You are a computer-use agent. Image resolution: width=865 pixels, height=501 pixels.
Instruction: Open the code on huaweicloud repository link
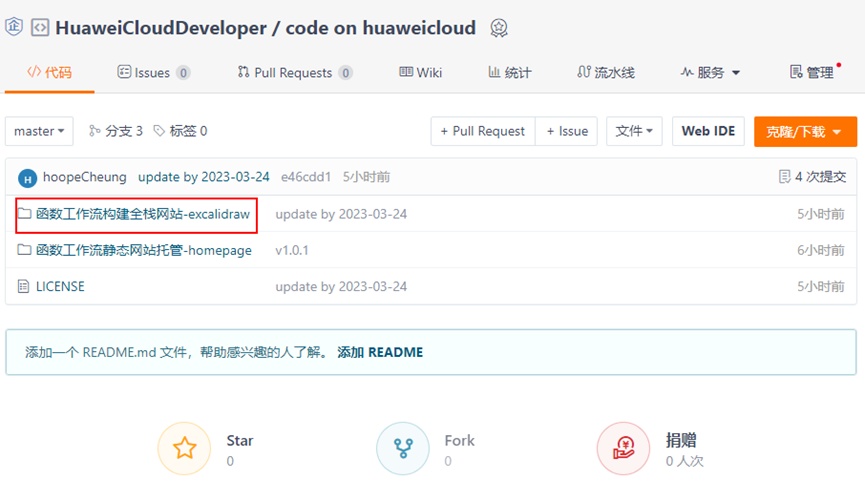(x=381, y=28)
